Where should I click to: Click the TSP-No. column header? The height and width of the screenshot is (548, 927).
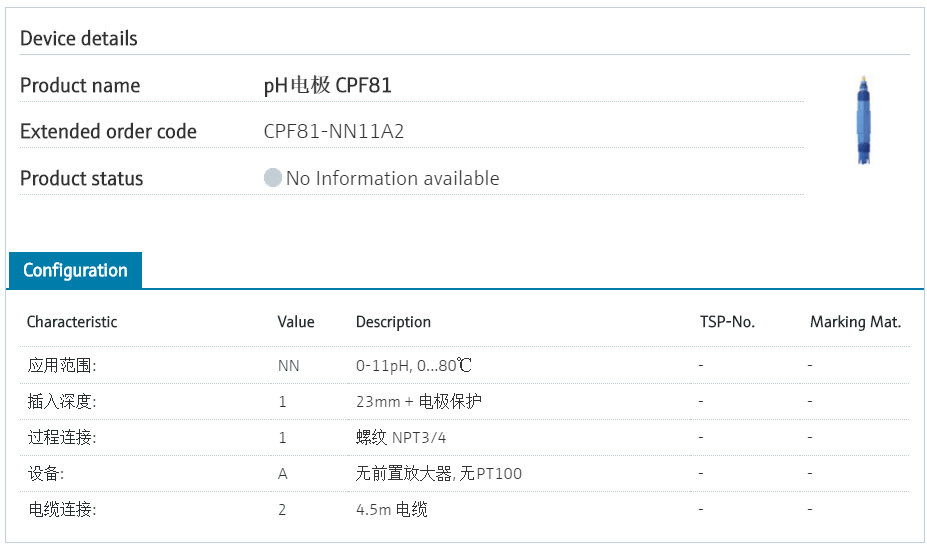coord(727,322)
